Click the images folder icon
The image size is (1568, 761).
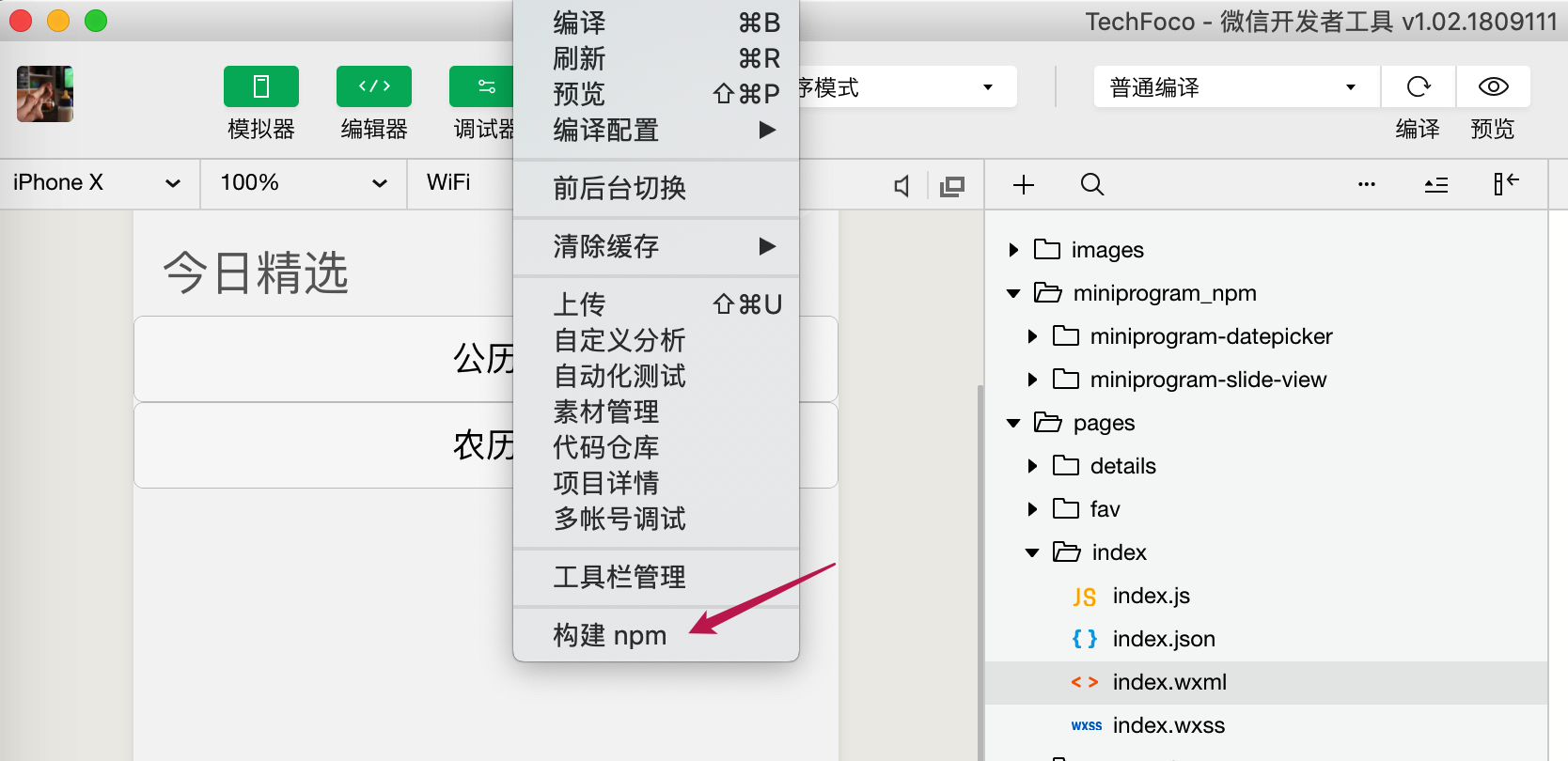tap(1047, 249)
